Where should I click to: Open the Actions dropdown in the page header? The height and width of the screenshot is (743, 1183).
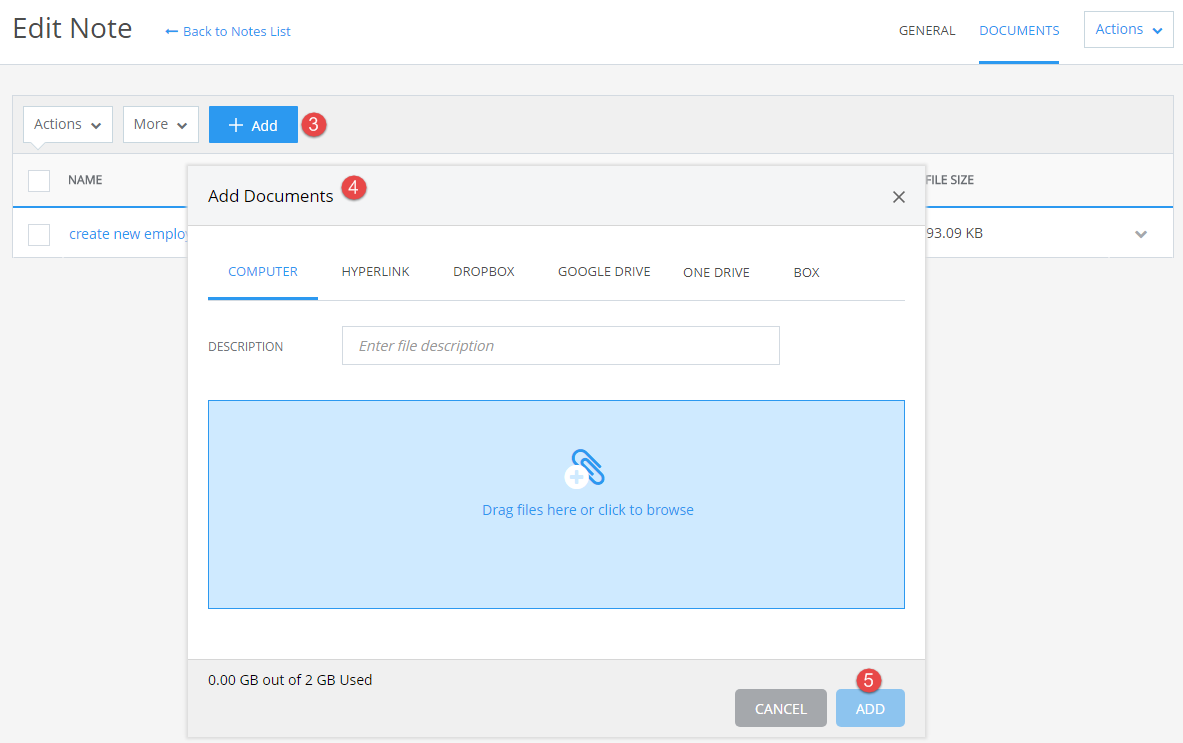coord(1129,29)
